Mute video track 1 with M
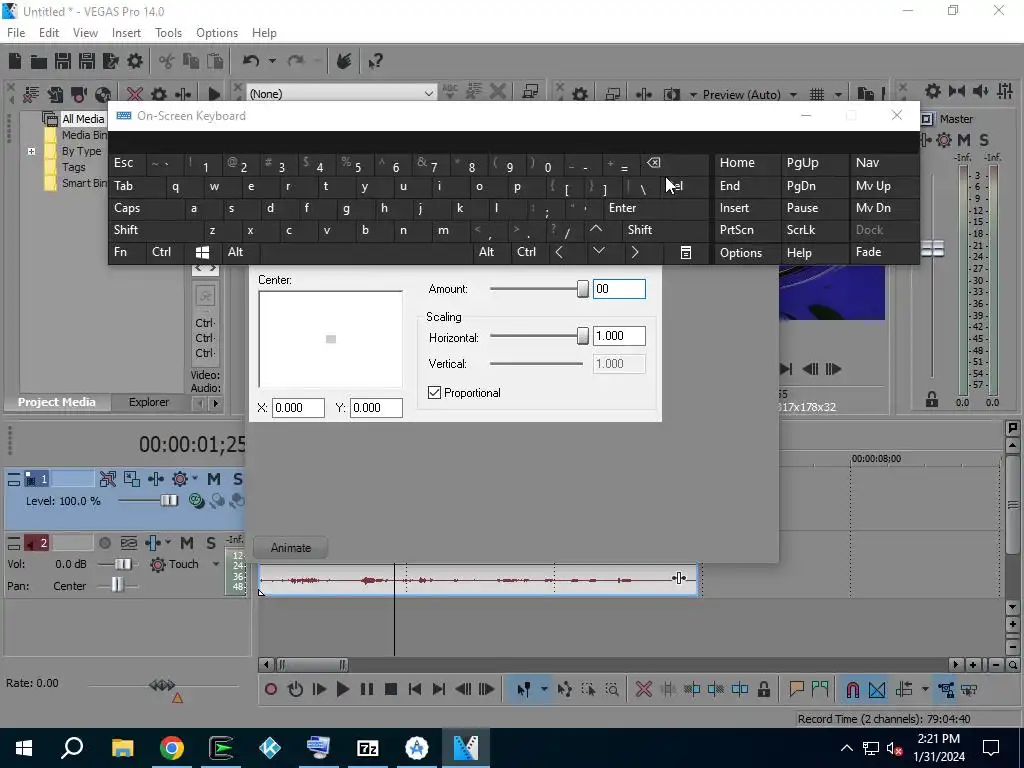Screen dimensions: 1024x768 point(214,479)
